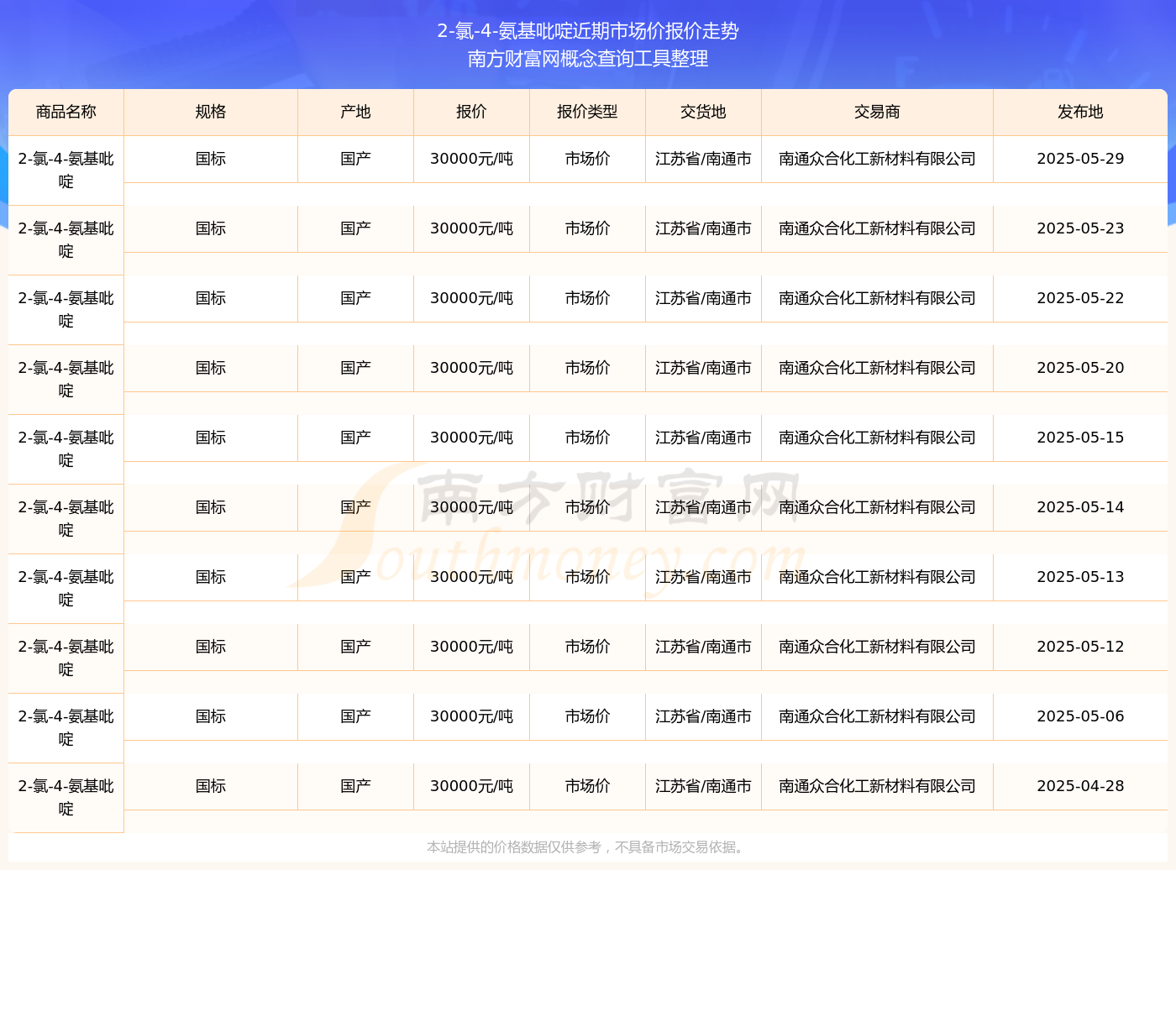Viewport: 1176px width, 1012px height.
Task: Click 国标 in 2025-05-20 row
Action: coord(211,368)
